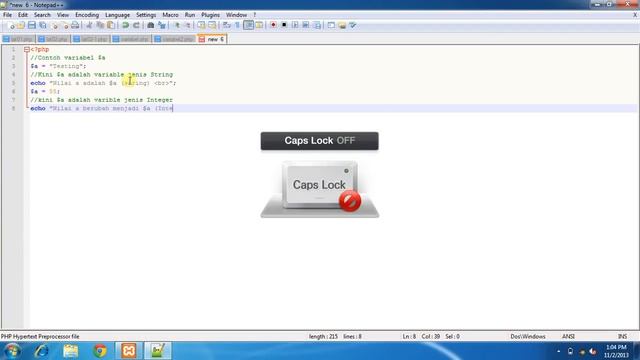The width and height of the screenshot is (640, 360).
Task: Click the Save All toolbar icon
Action: pyautogui.click(x=42, y=25)
